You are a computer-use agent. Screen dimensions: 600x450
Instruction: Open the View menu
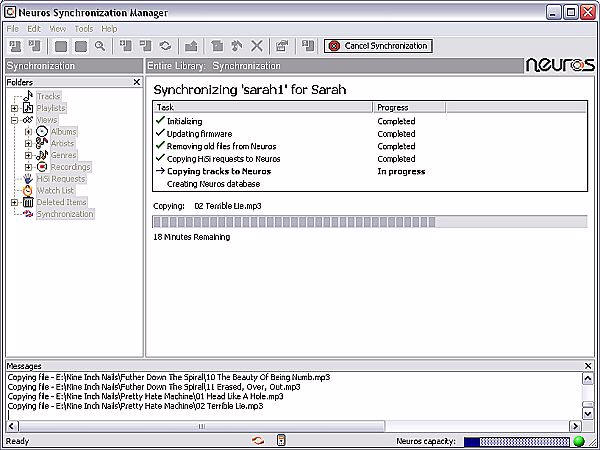pos(57,29)
